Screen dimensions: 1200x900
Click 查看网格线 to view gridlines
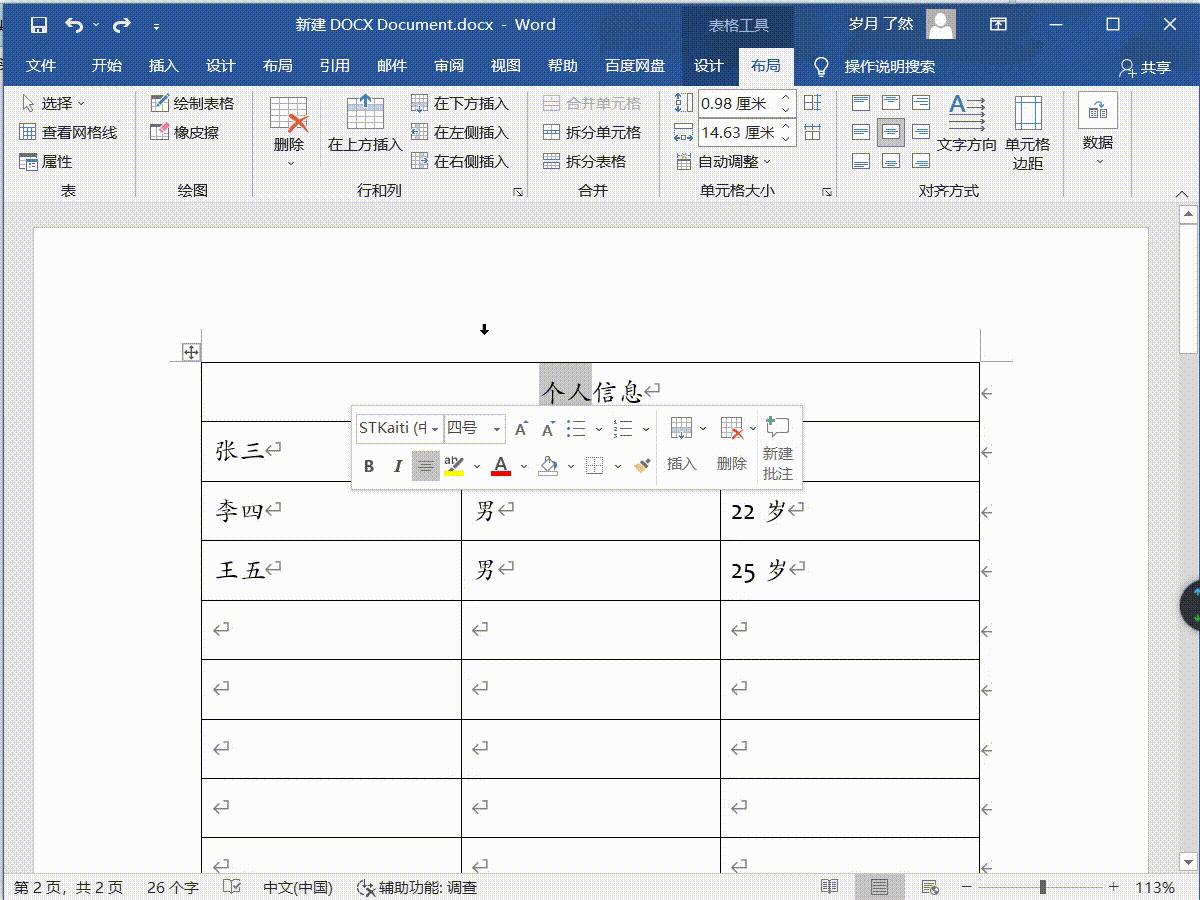click(x=63, y=131)
